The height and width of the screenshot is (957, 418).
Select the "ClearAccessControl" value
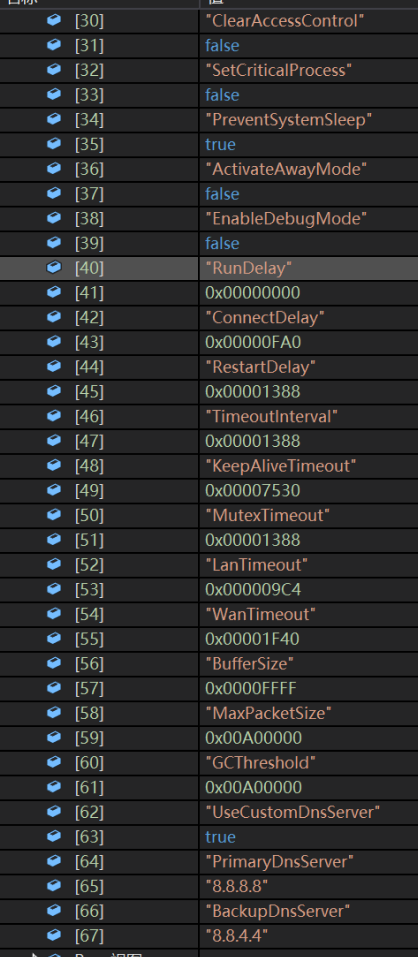[x=285, y=21]
